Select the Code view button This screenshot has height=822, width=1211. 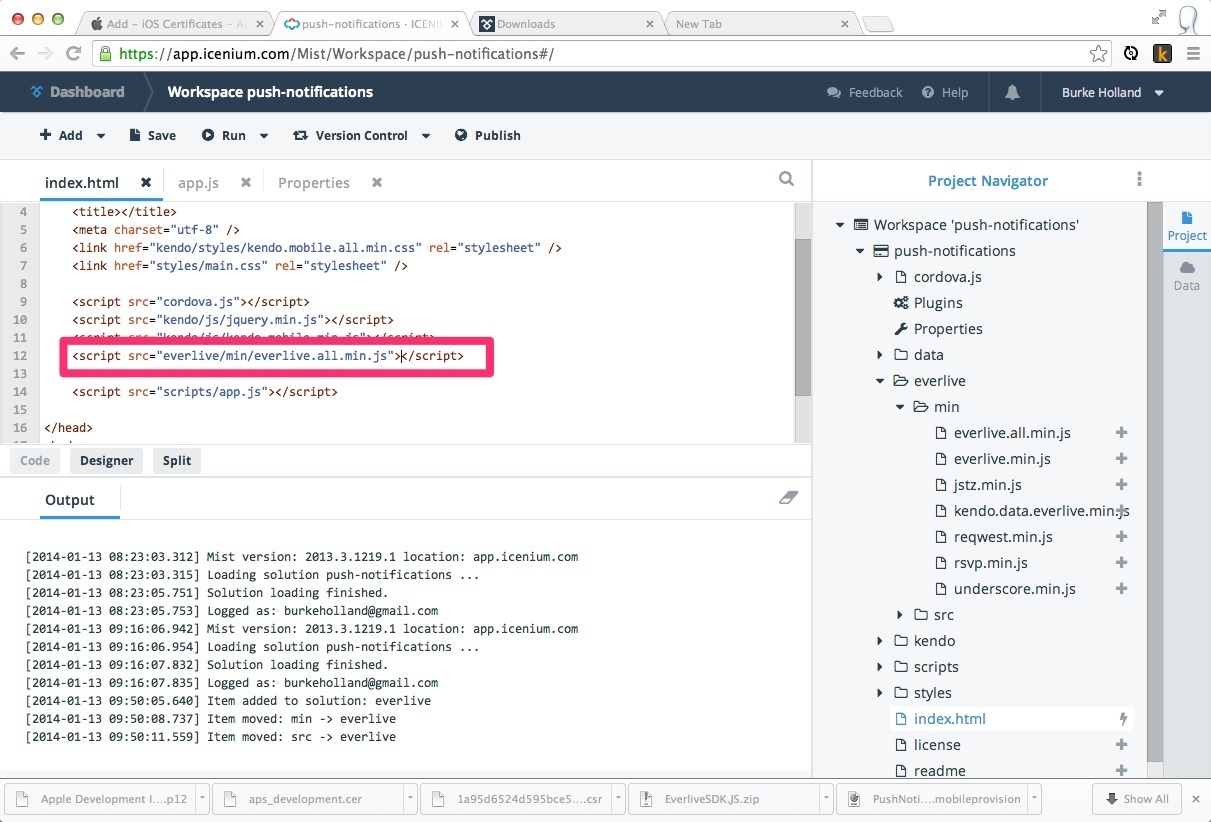pyautogui.click(x=35, y=460)
